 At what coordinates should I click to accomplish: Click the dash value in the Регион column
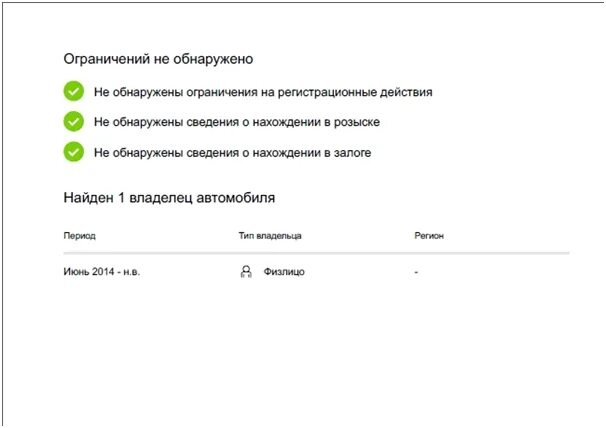click(416, 272)
